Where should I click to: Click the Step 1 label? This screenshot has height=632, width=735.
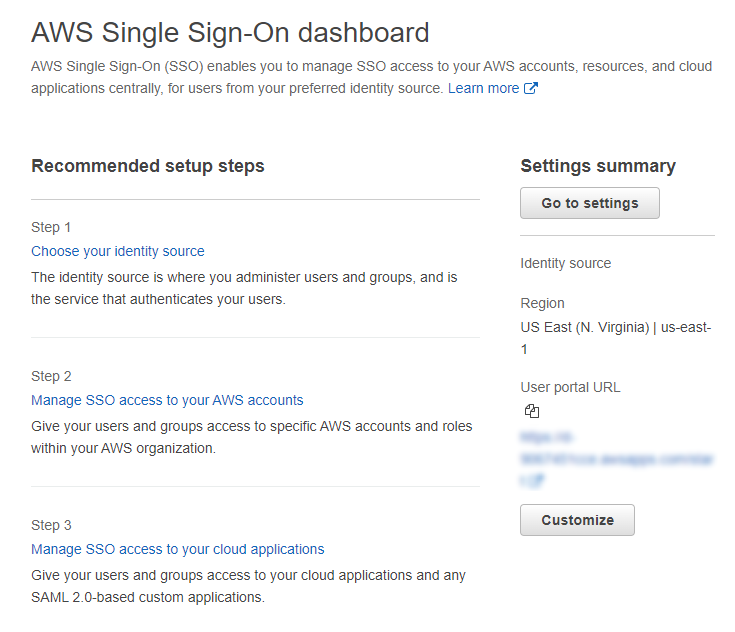[x=51, y=227]
